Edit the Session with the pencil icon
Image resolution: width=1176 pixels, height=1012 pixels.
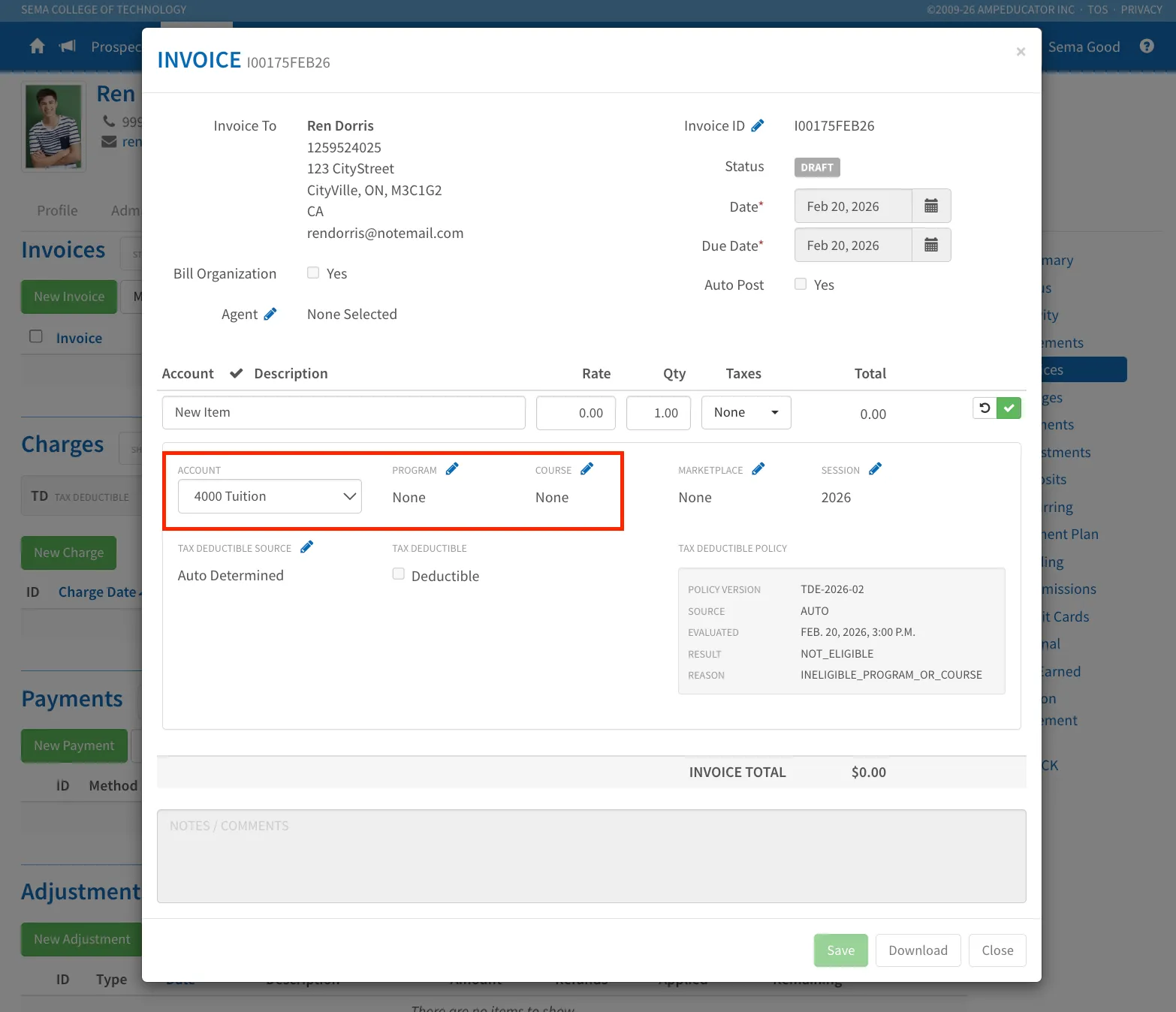[876, 469]
